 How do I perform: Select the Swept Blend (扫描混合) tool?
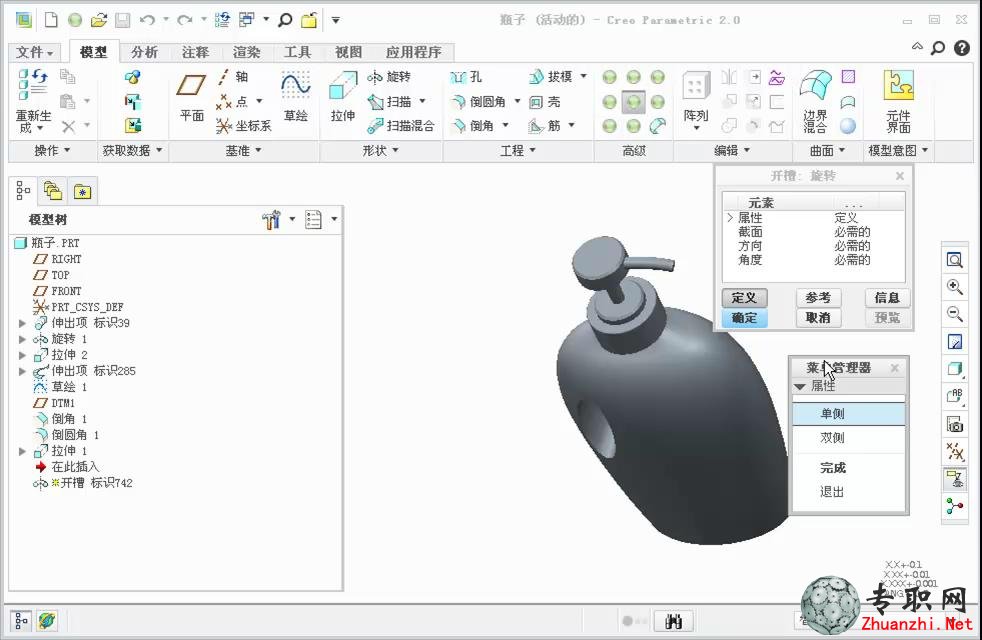401,126
